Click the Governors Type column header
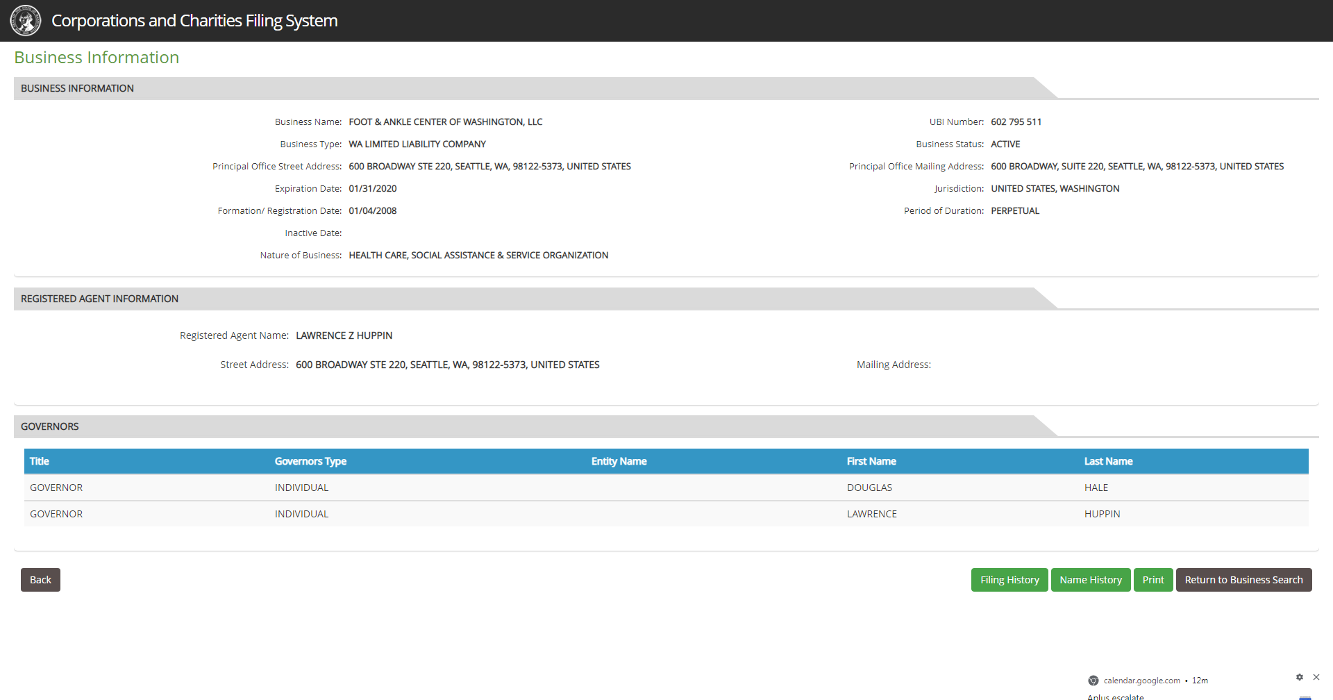This screenshot has height=700, width=1333. (310, 461)
